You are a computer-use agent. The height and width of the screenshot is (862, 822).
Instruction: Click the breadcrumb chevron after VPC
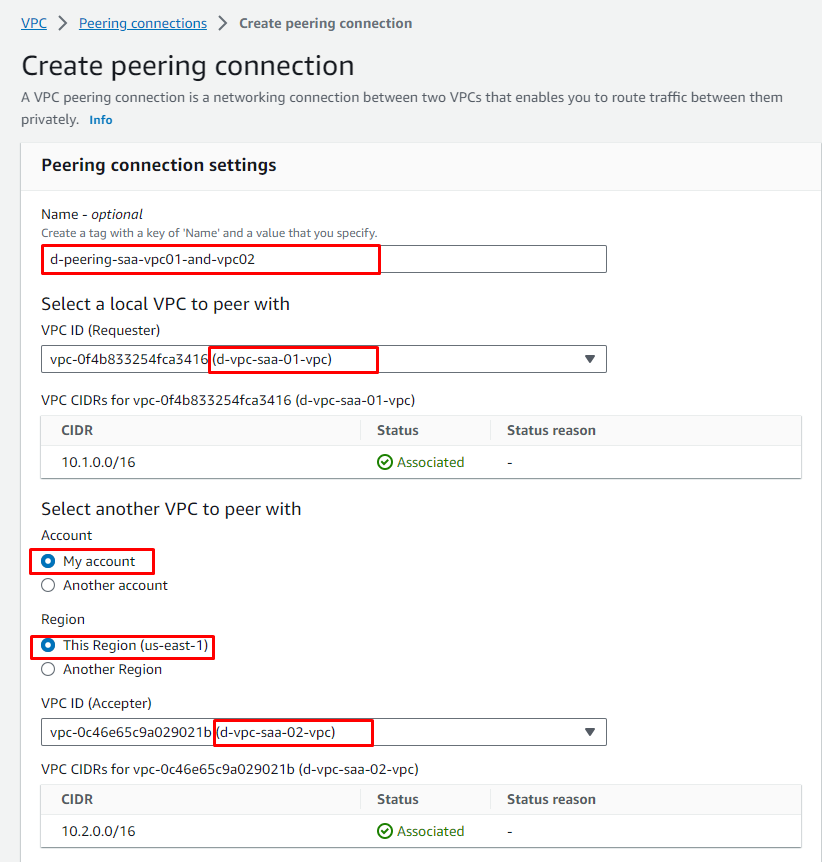pos(63,23)
